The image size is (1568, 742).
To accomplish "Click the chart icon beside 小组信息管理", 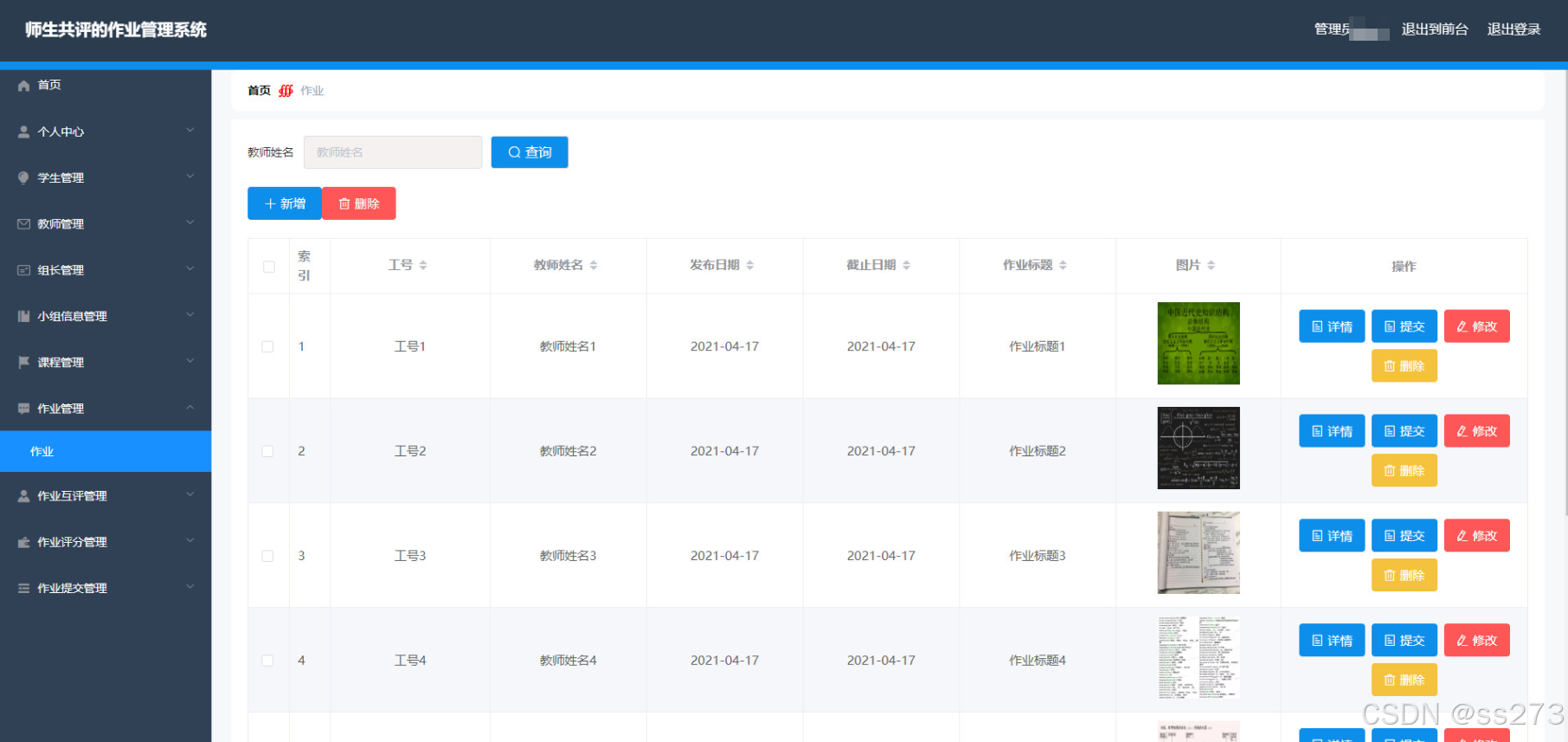I will click(x=23, y=316).
